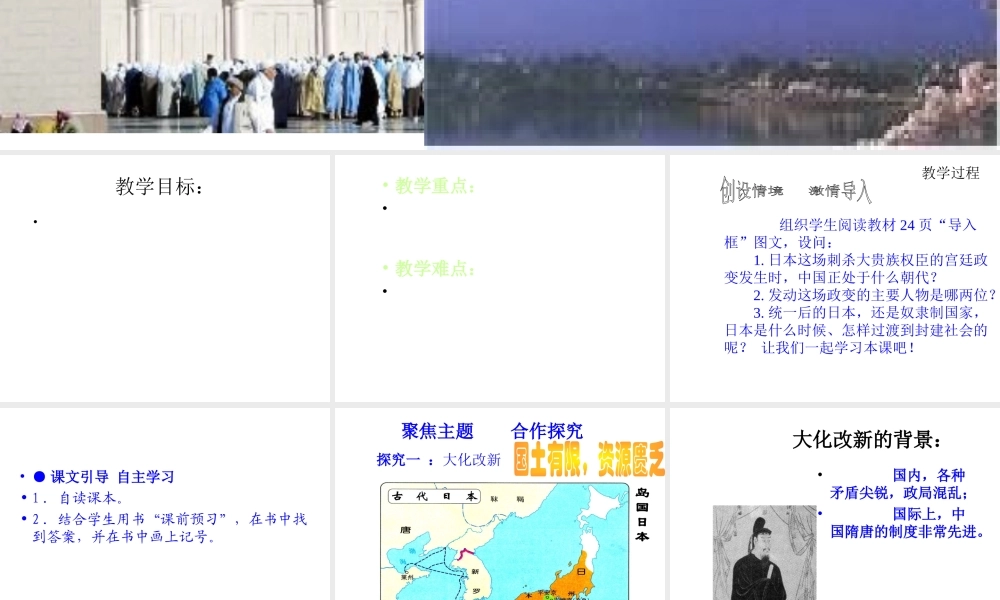The image size is (1000, 600).
Task: Click the historical figure portrait image
Action: point(765,553)
